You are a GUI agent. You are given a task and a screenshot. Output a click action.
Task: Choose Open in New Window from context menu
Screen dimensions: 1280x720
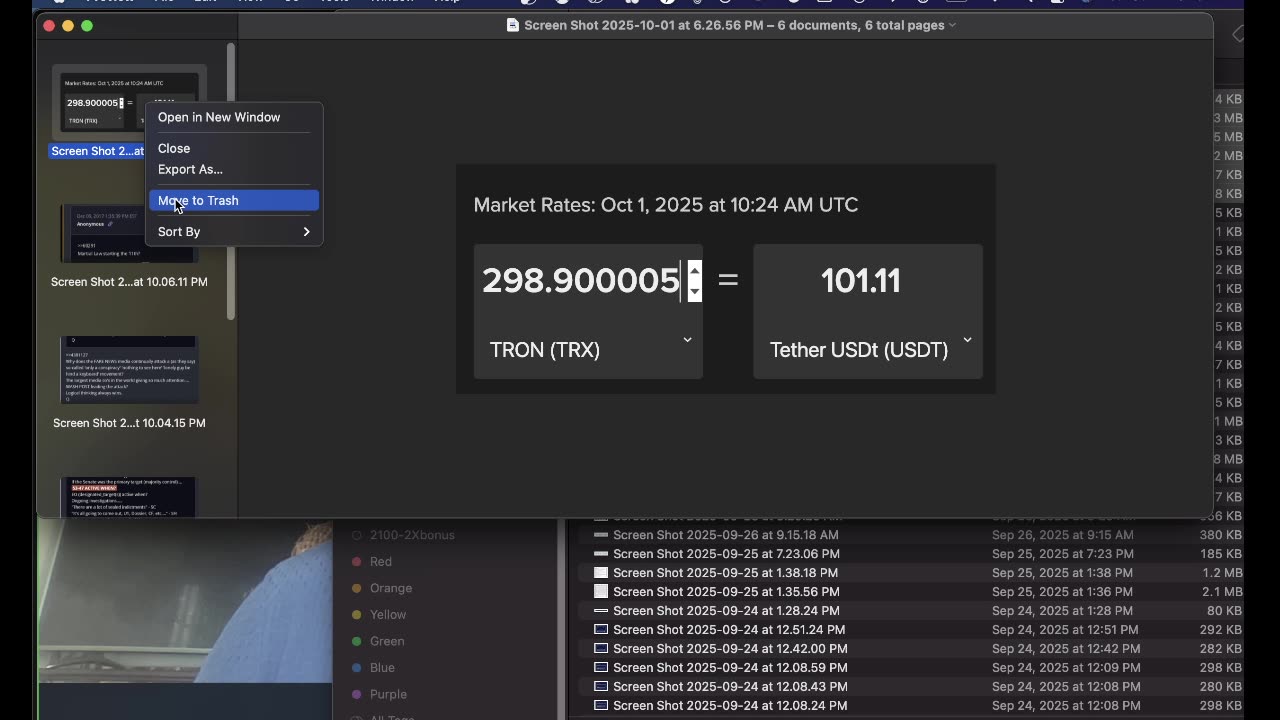pos(219,117)
